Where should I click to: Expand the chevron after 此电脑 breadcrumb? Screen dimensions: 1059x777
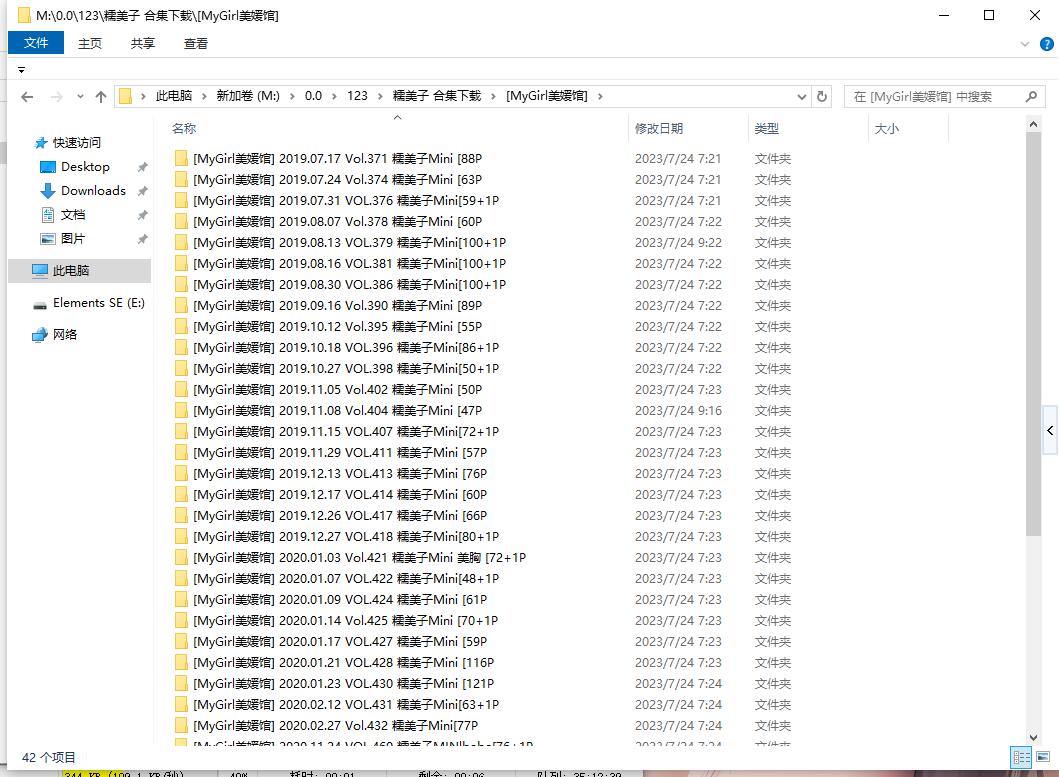point(204,96)
